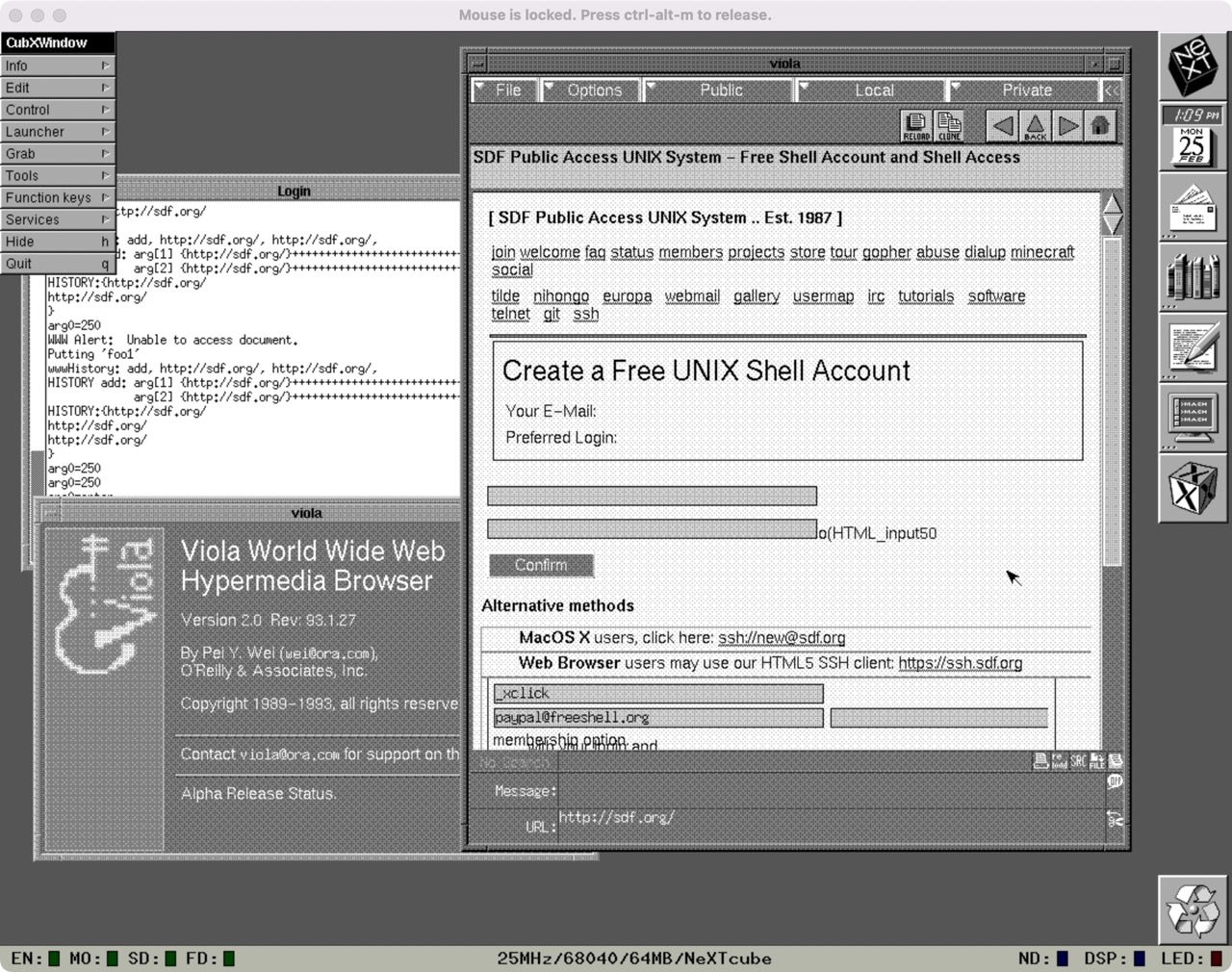Select the Grab menu entry

pos(58,154)
